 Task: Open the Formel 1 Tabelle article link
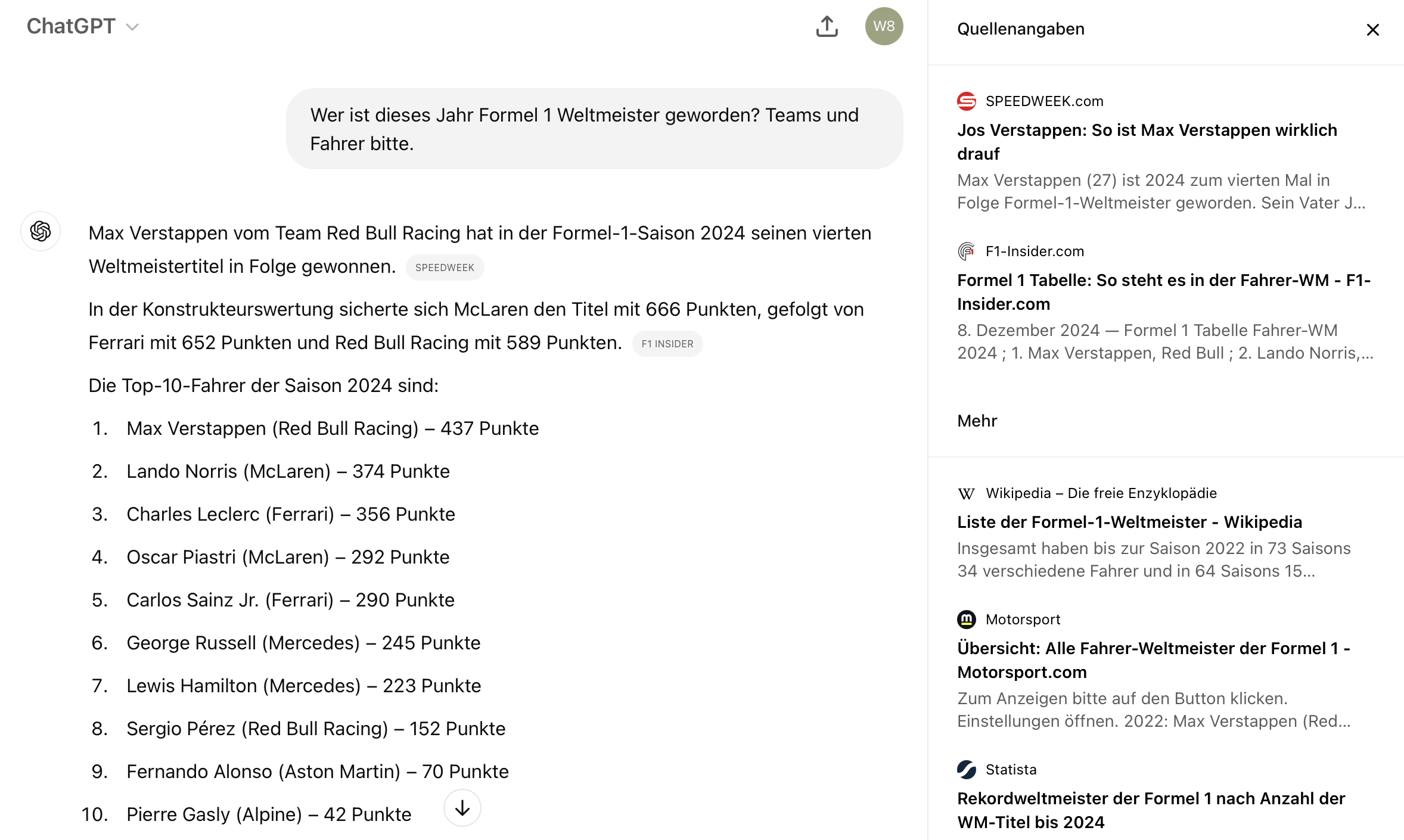click(x=1164, y=292)
